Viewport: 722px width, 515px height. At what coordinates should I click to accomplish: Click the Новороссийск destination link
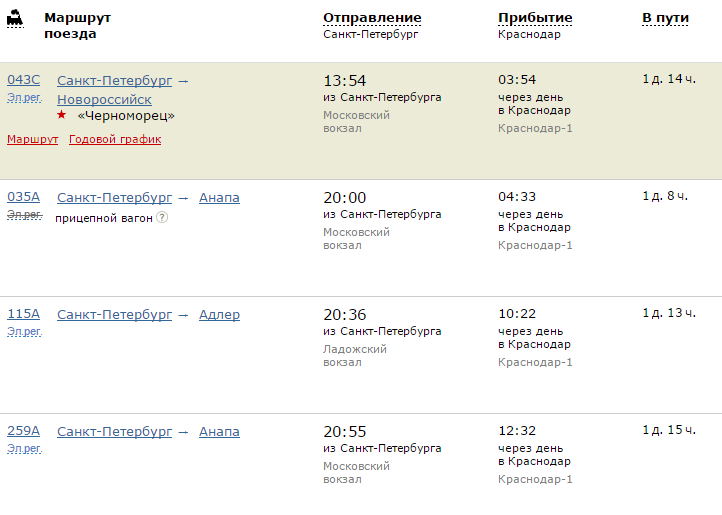[x=104, y=99]
